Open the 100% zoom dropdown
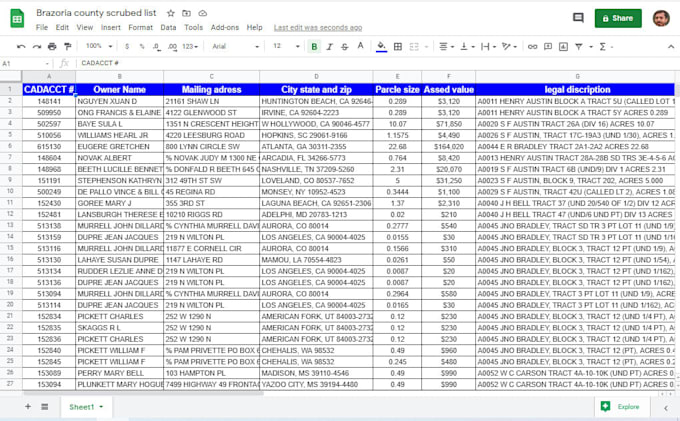This screenshot has height=421, width=680. coord(99,46)
